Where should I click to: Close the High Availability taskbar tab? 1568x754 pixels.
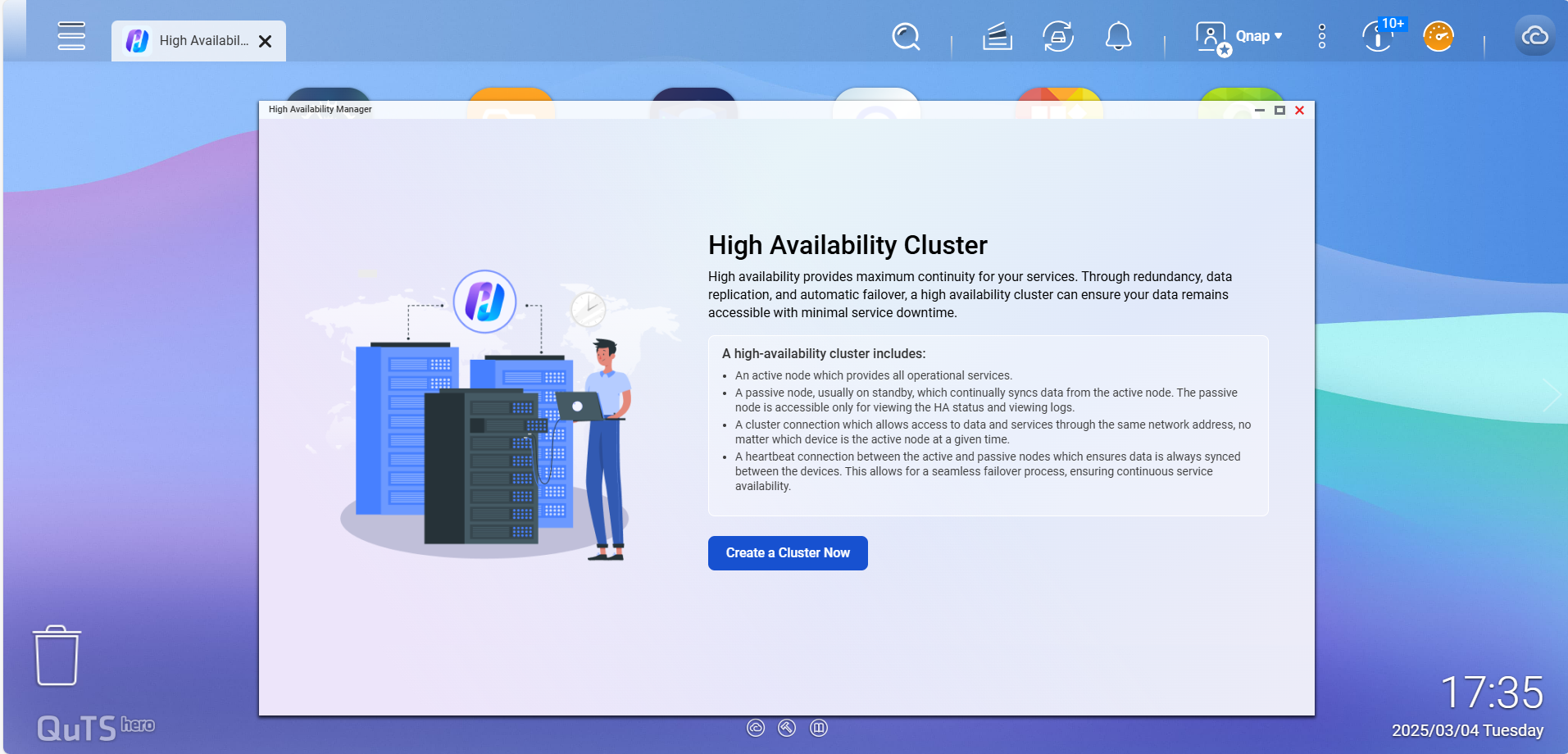click(265, 42)
